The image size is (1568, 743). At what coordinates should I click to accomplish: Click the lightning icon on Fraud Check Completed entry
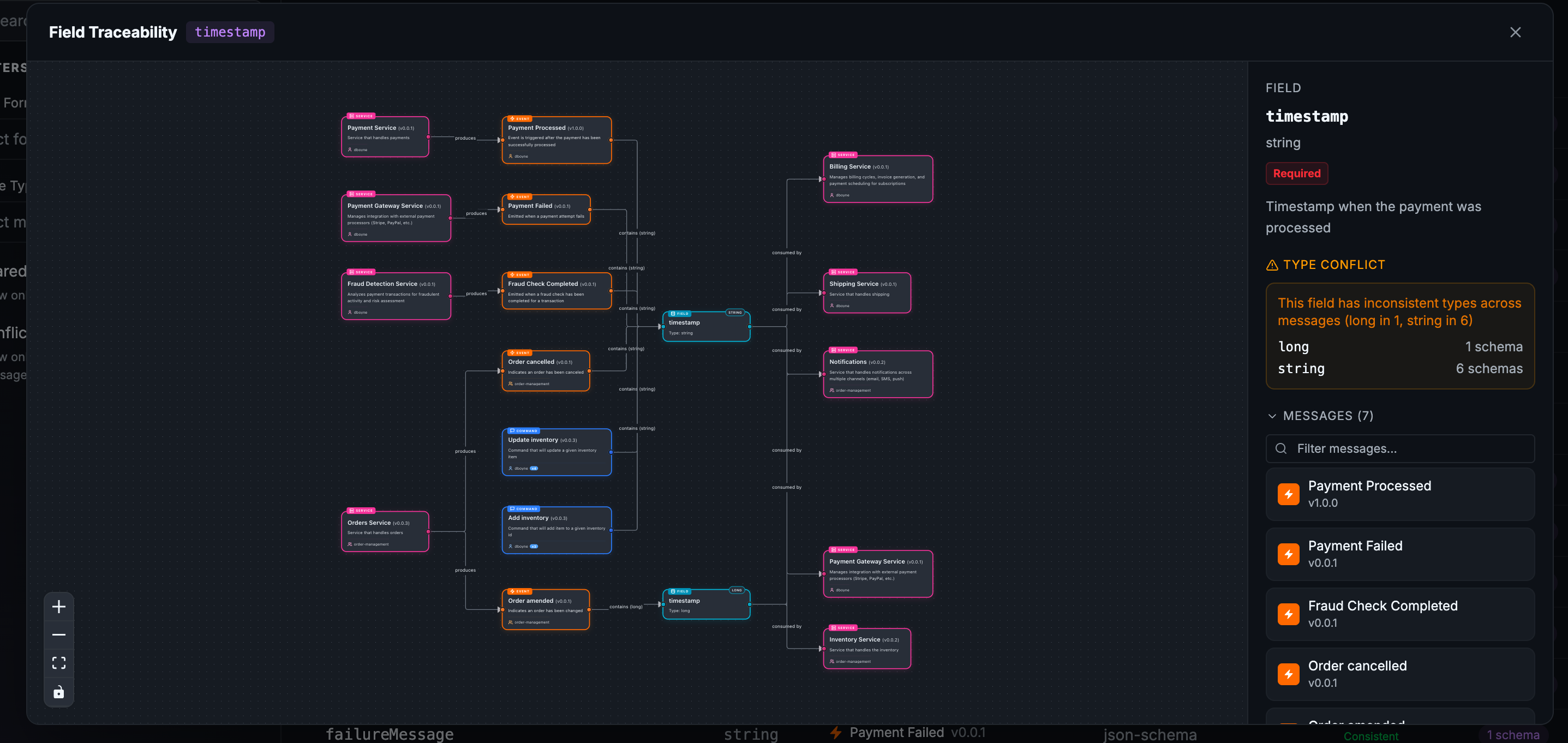(x=1289, y=614)
